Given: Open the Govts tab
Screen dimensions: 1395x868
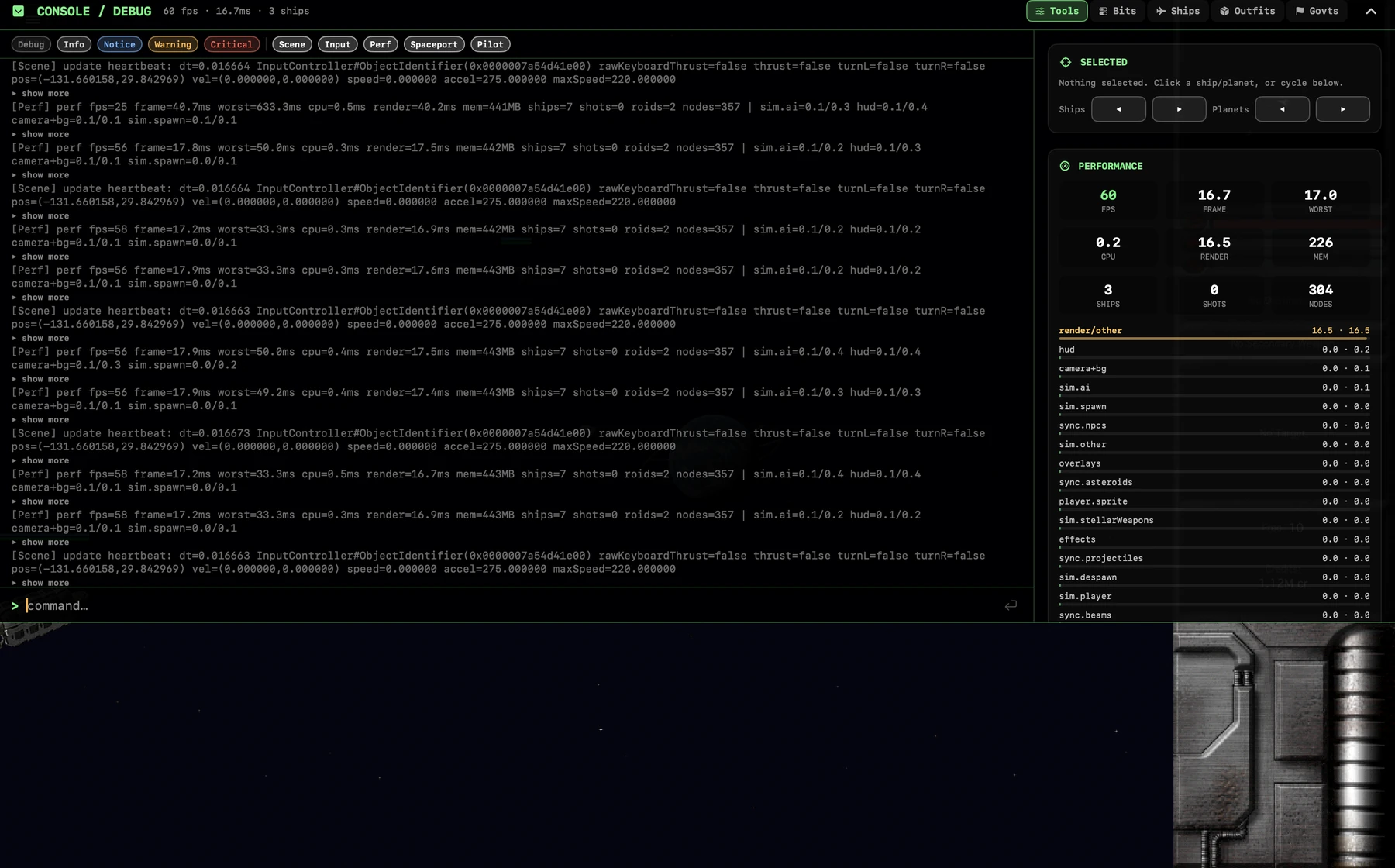Looking at the screenshot, I should pyautogui.click(x=1317, y=11).
